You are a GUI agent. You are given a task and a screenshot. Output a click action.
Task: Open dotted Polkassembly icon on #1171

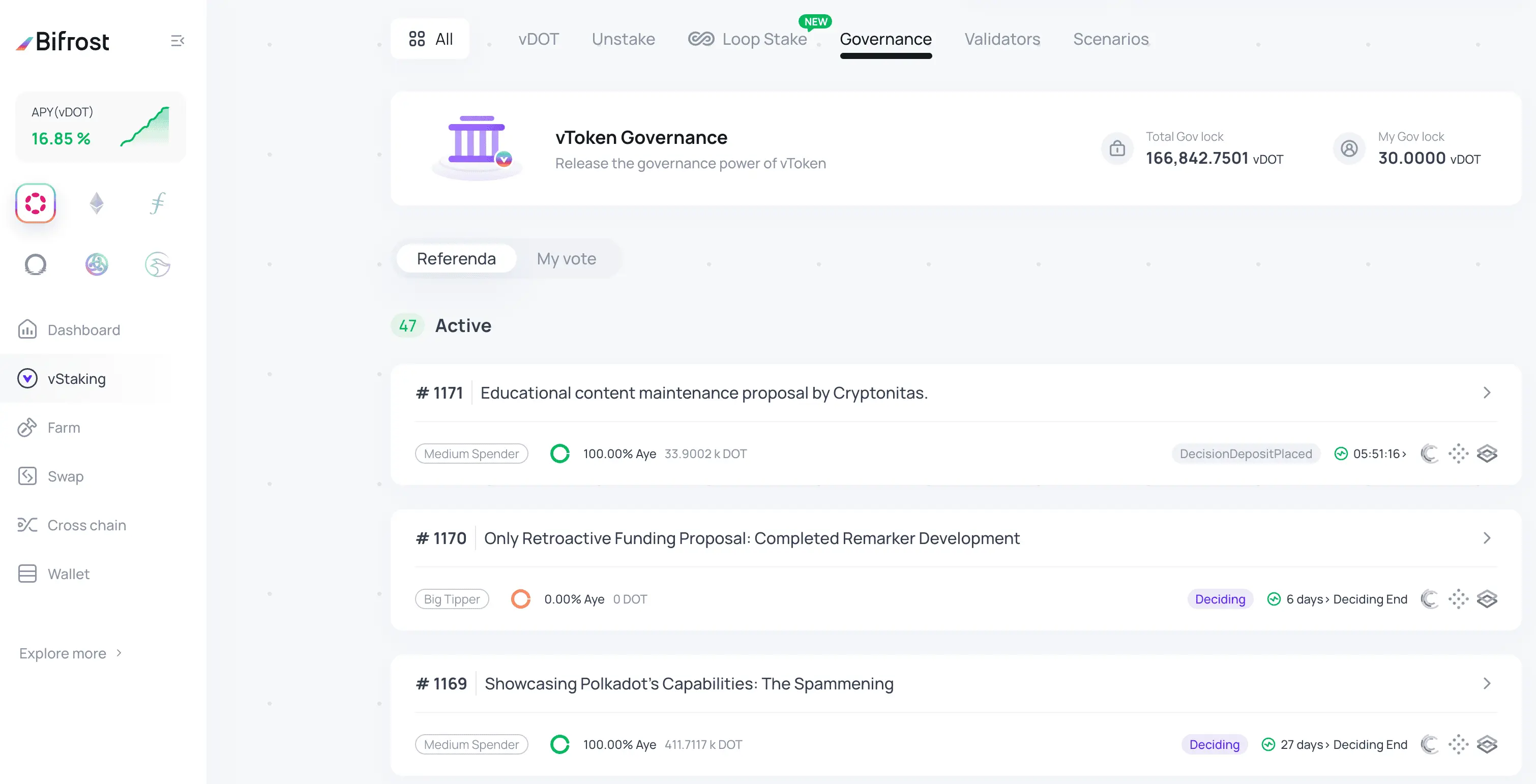click(x=1459, y=454)
